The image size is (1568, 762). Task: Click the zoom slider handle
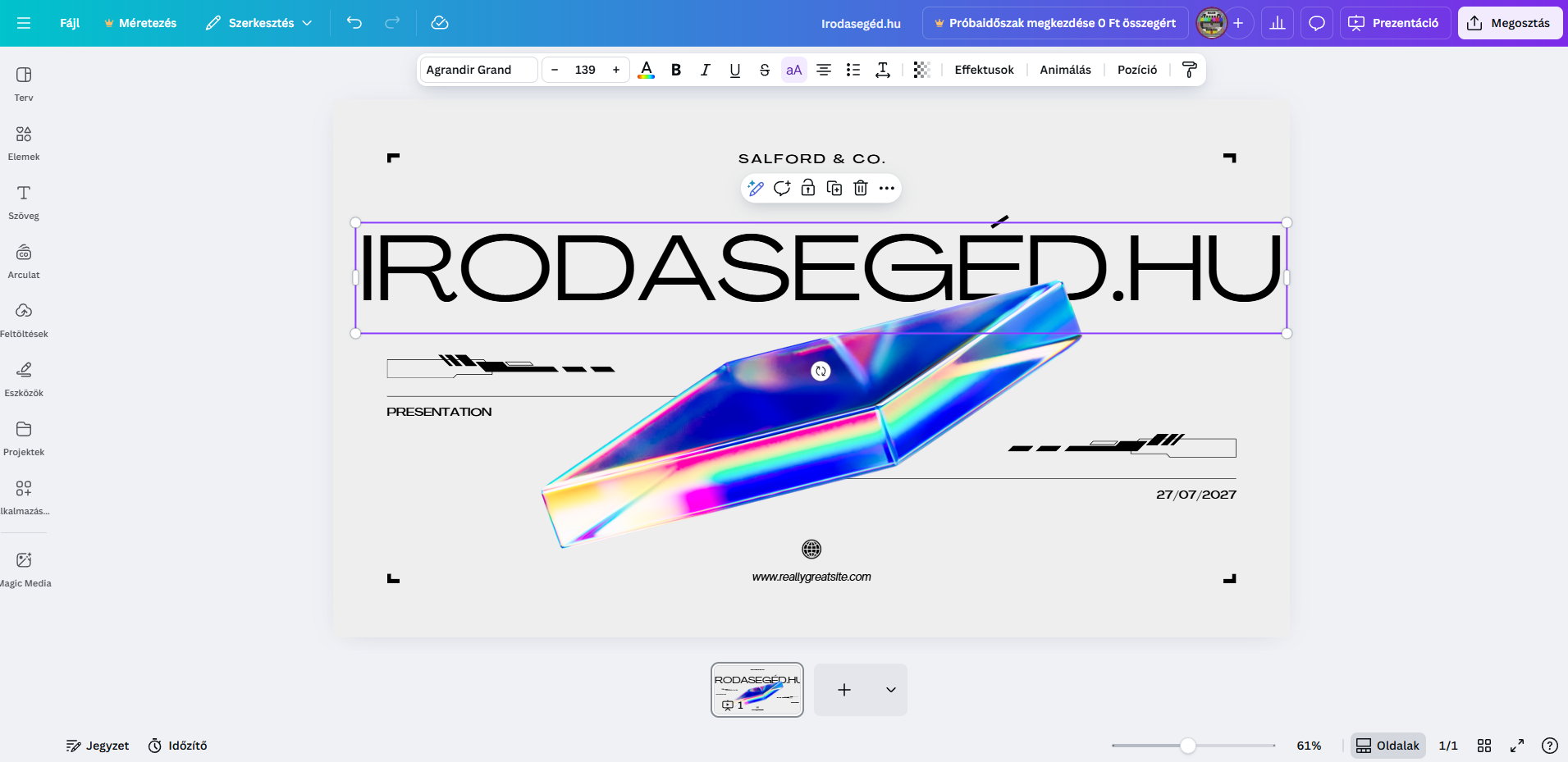pyautogui.click(x=1187, y=746)
